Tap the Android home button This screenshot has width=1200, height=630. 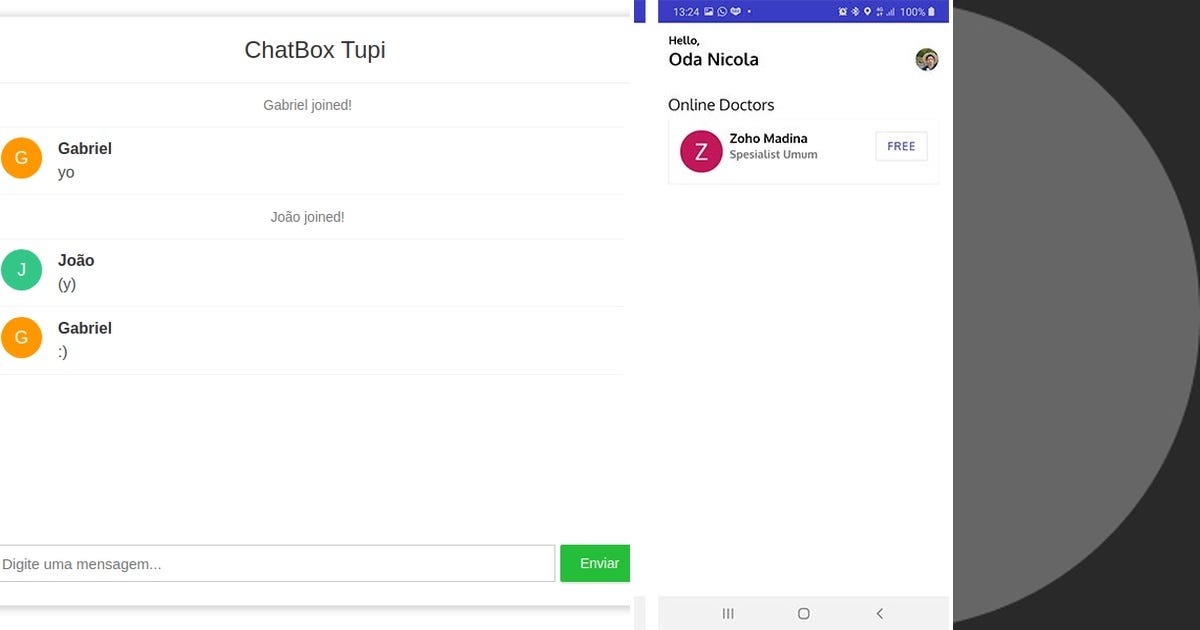pos(804,613)
